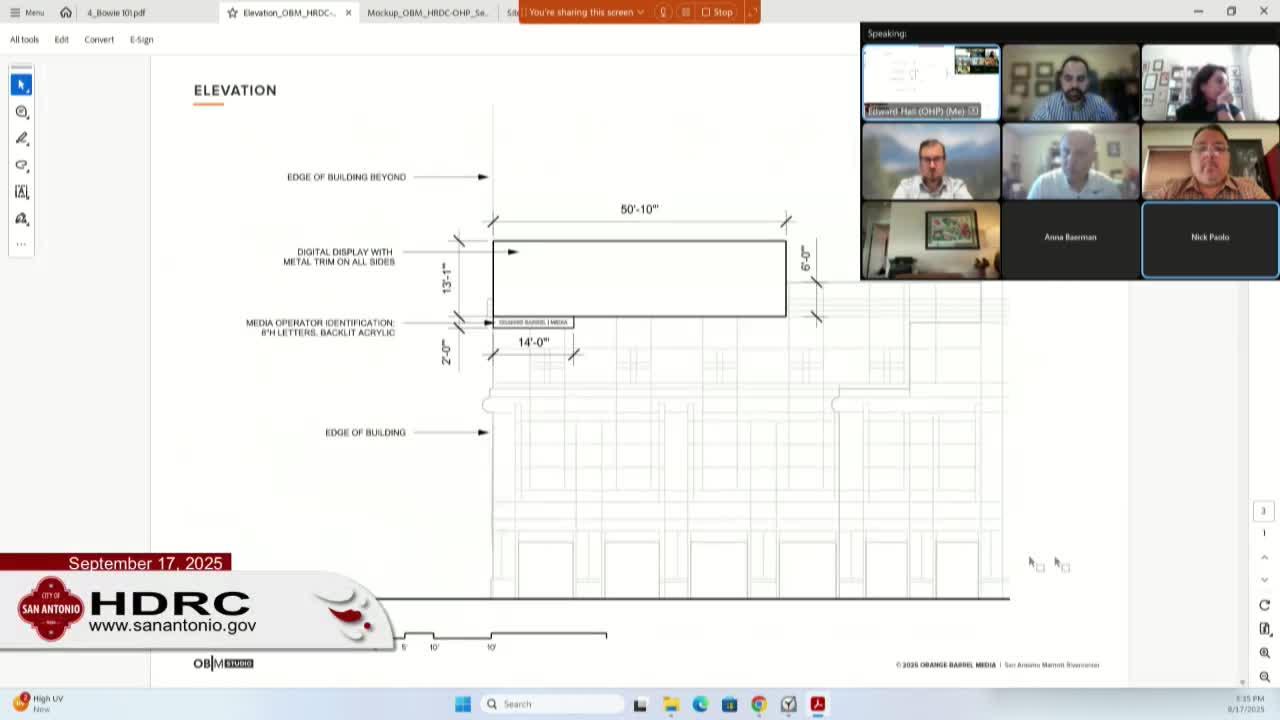Pick the freehand draw lasso tool

(x=22, y=165)
